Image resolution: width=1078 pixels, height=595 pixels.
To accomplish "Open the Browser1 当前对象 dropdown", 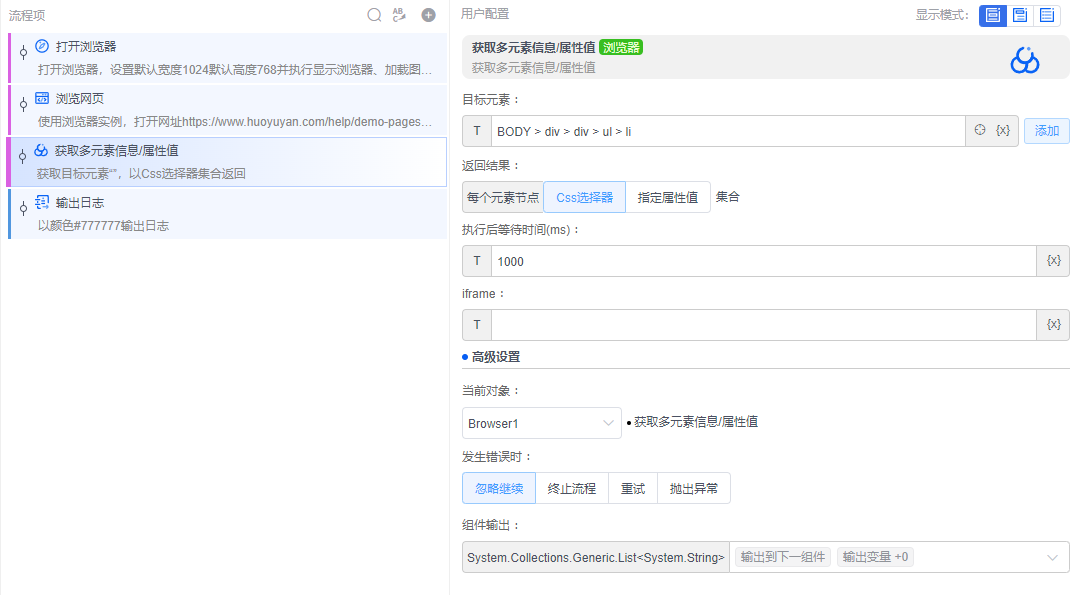I will [541, 423].
